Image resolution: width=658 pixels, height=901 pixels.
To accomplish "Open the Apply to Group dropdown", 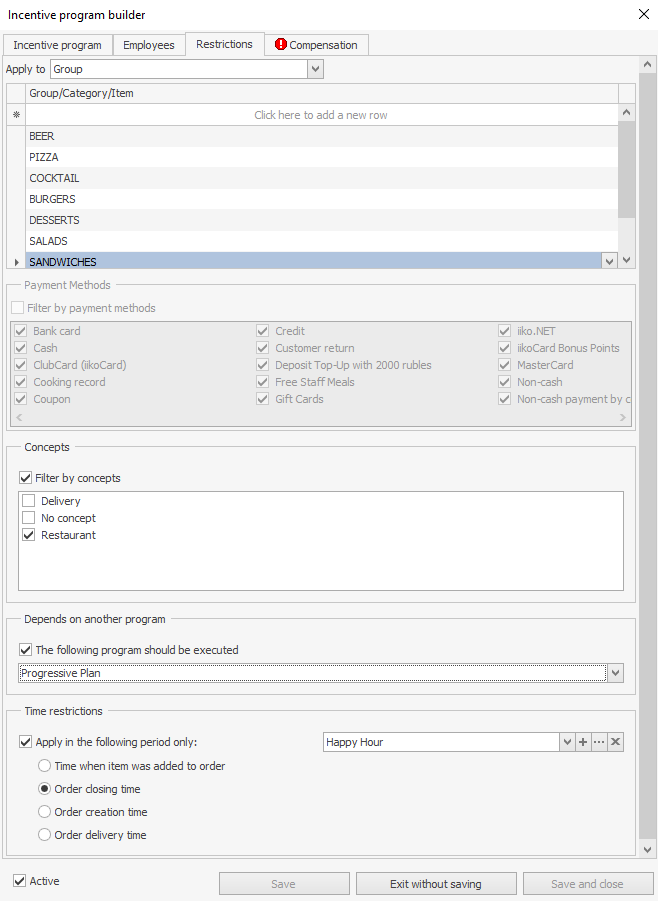I will pos(315,69).
